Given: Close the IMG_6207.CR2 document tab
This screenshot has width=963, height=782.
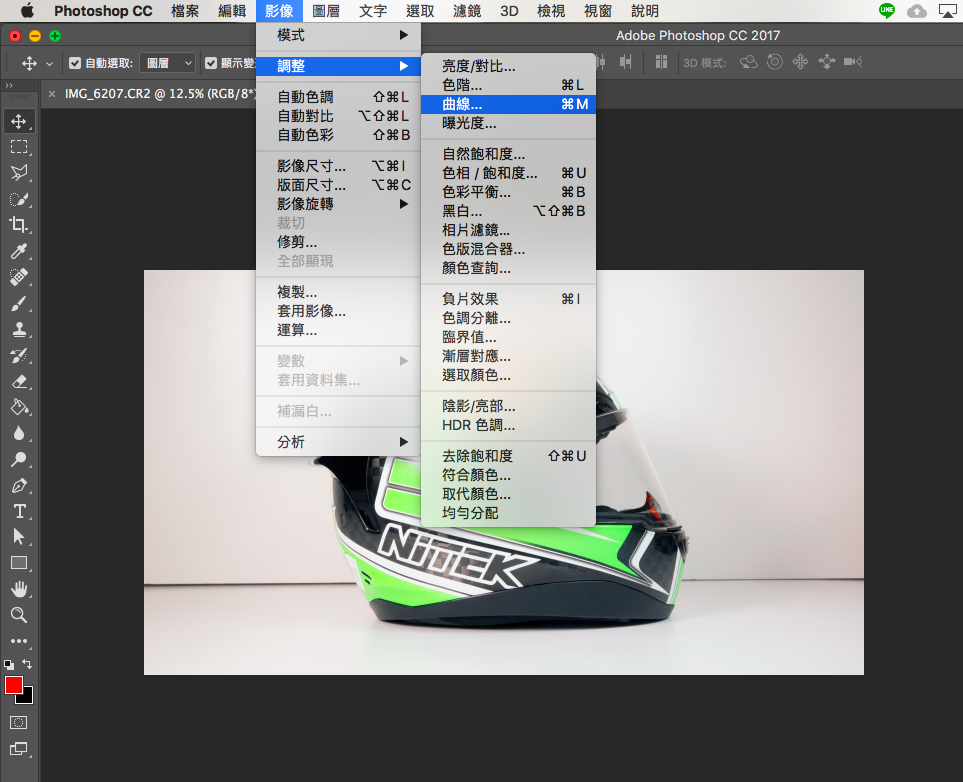Looking at the screenshot, I should pos(52,94).
